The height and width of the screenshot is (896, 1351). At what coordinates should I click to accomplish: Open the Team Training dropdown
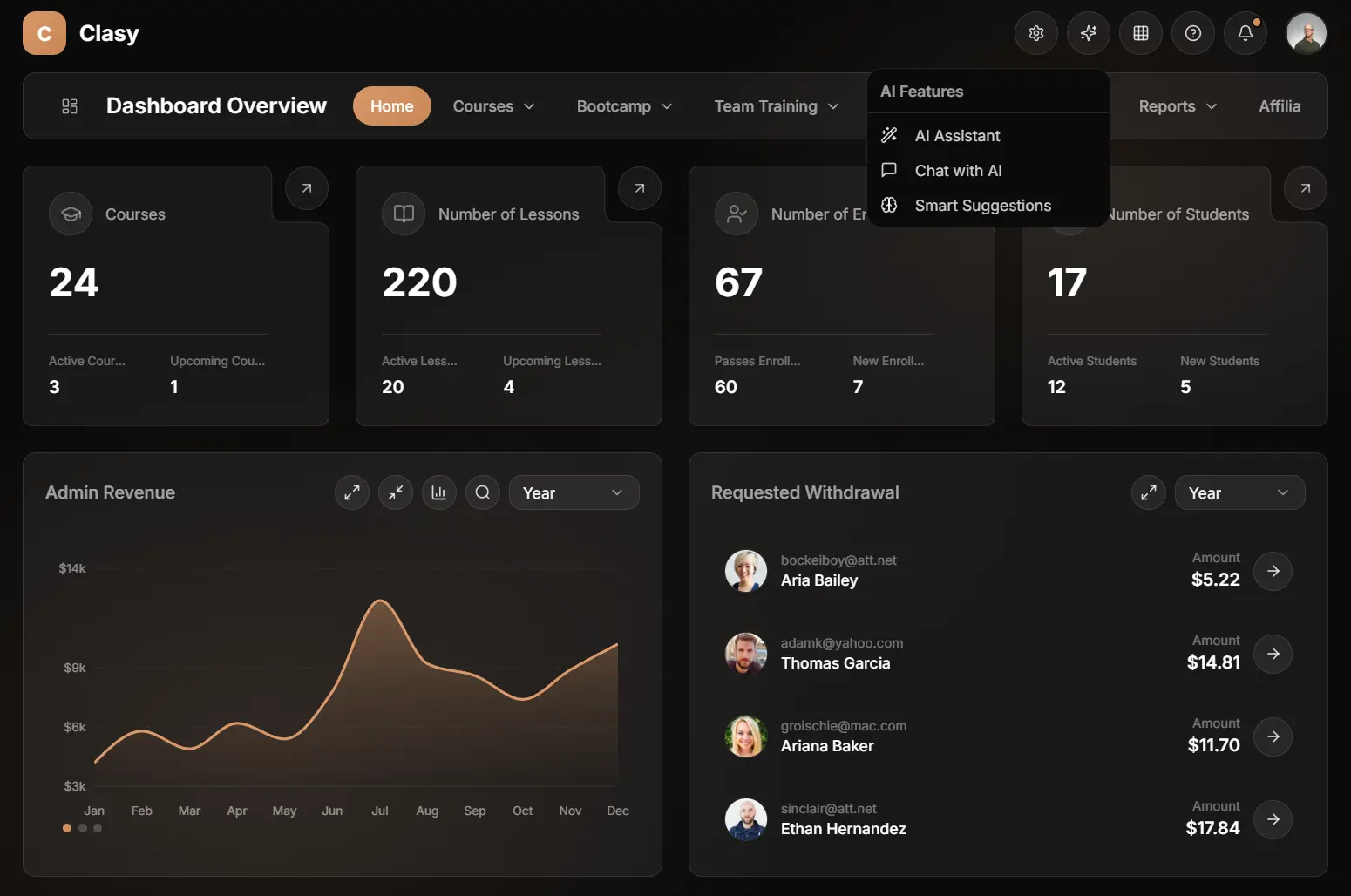(776, 105)
